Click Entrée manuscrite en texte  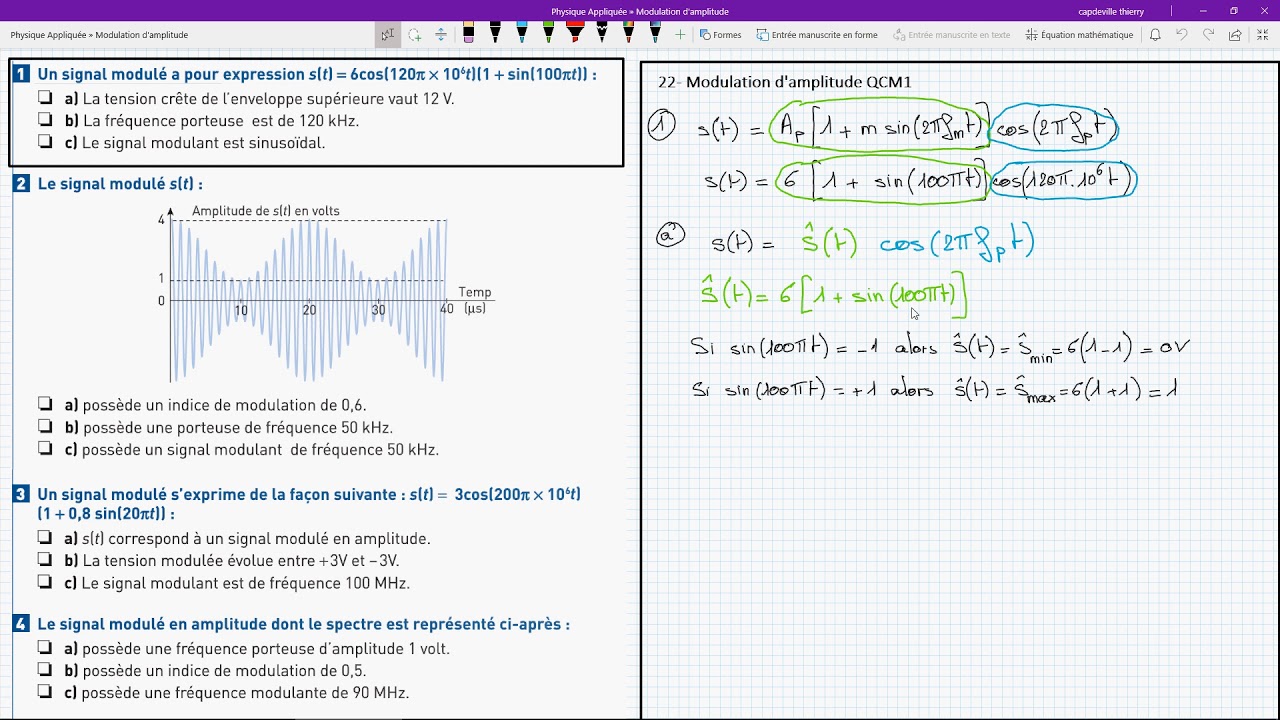(x=952, y=35)
